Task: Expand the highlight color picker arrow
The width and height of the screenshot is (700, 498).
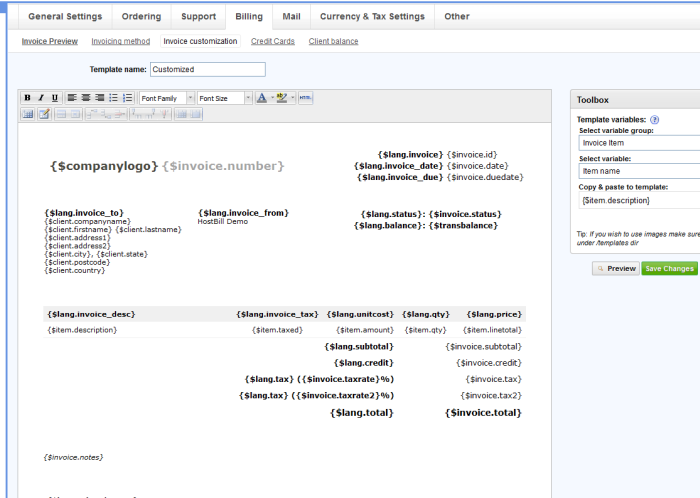Action: tap(292, 98)
